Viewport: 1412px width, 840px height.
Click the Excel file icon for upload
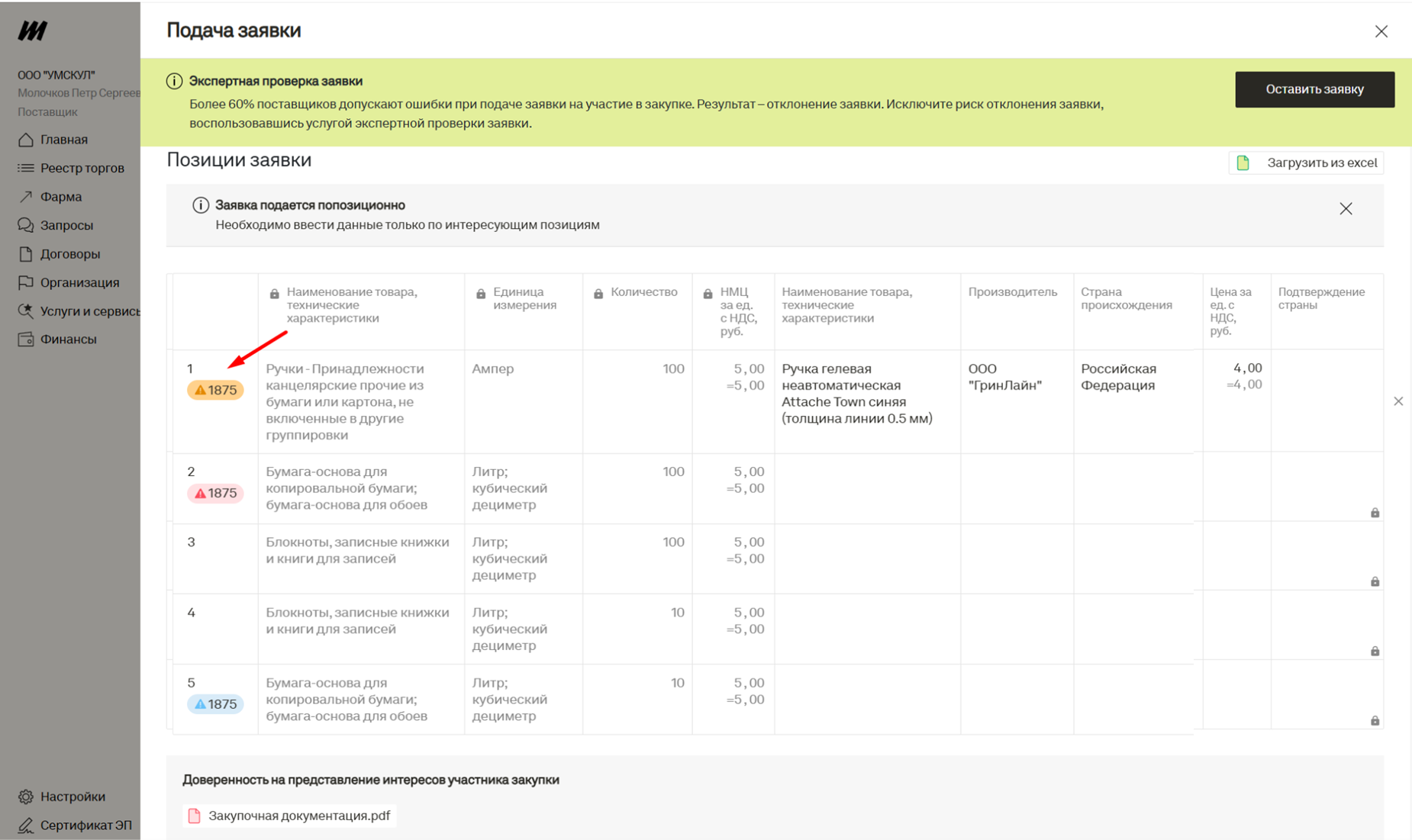(1243, 163)
